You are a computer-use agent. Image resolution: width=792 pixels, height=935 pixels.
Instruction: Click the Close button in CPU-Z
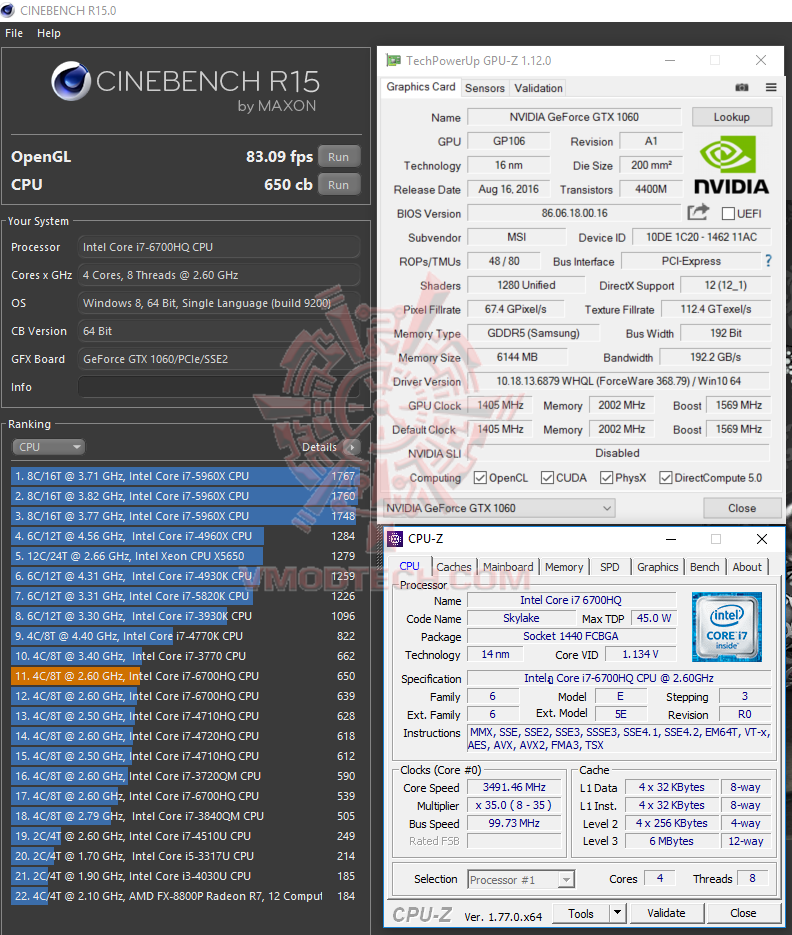point(743,914)
